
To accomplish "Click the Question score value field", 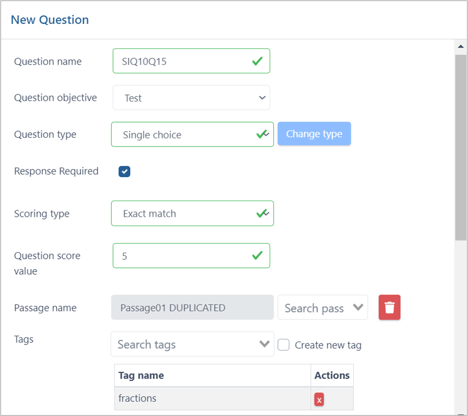I will (x=191, y=256).
